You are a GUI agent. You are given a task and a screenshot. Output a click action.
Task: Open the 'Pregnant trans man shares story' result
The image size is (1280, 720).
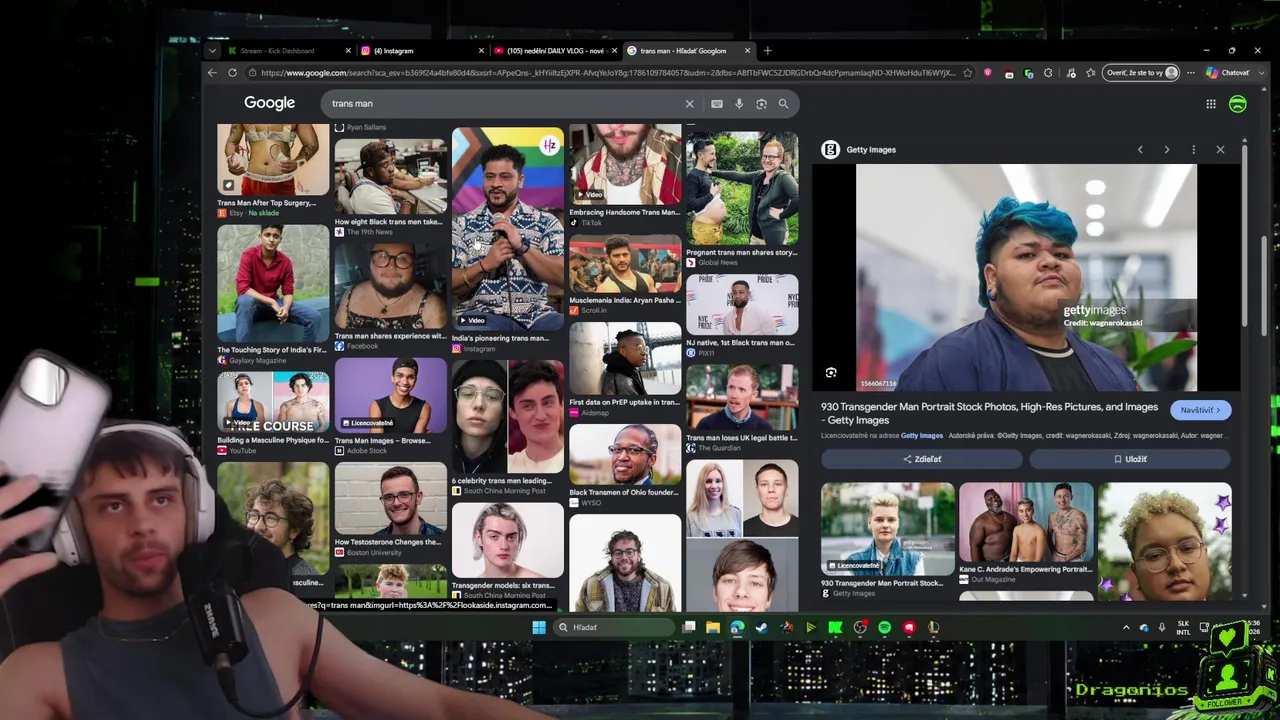[x=742, y=198]
